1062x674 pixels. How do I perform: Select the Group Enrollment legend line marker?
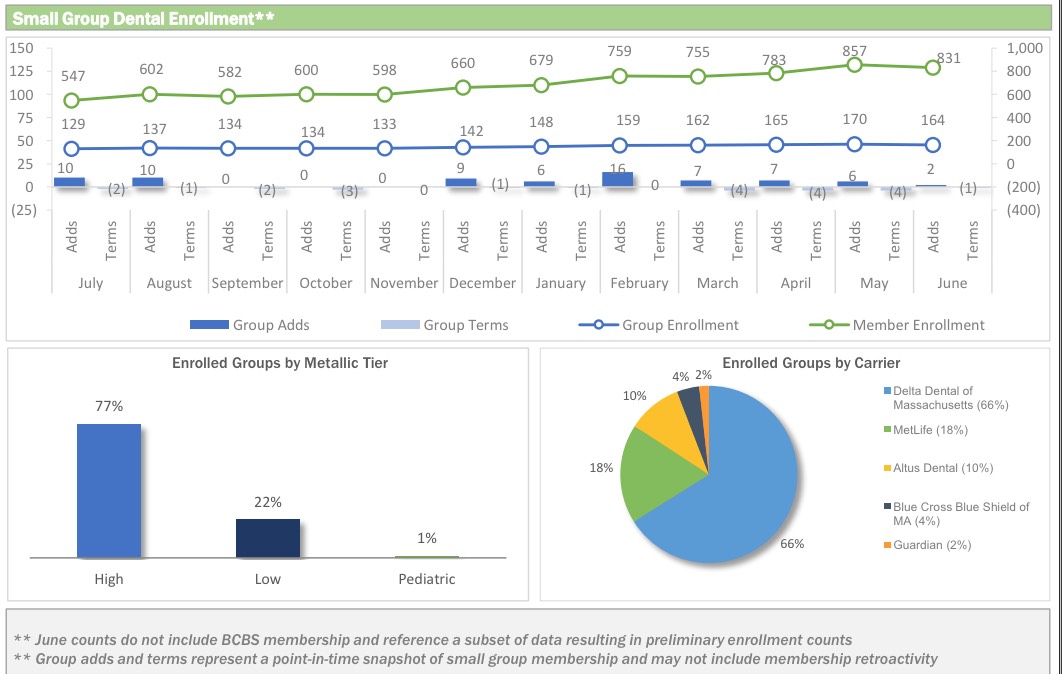coord(598,325)
